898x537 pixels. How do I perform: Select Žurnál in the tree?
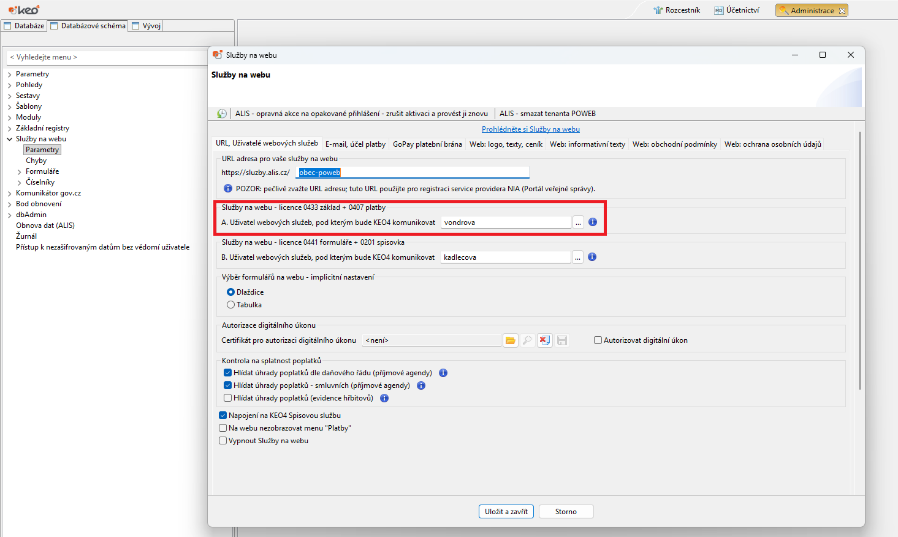click(x=26, y=236)
